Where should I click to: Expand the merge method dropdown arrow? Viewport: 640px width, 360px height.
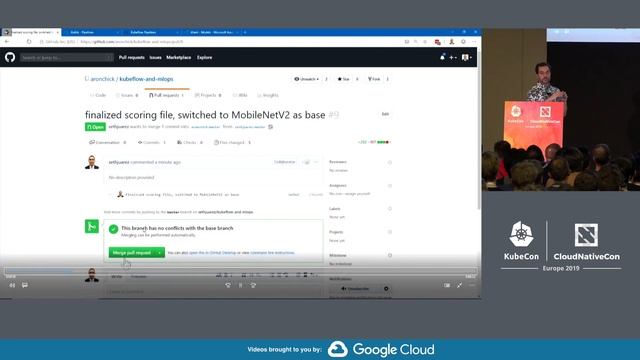click(x=160, y=253)
